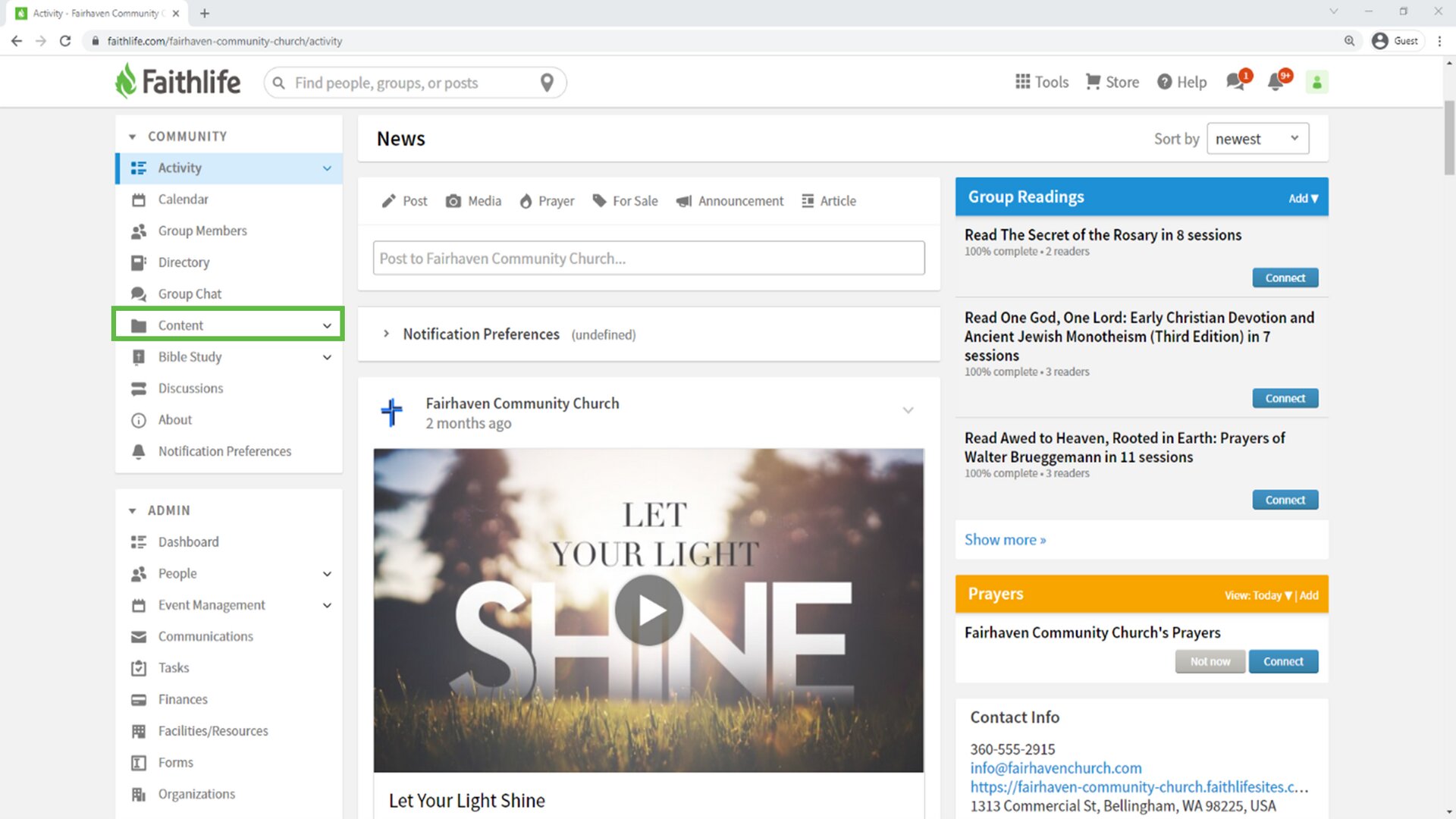Screen dimensions: 1456x819
Task: Select the Prayer composer tab
Action: 547,201
